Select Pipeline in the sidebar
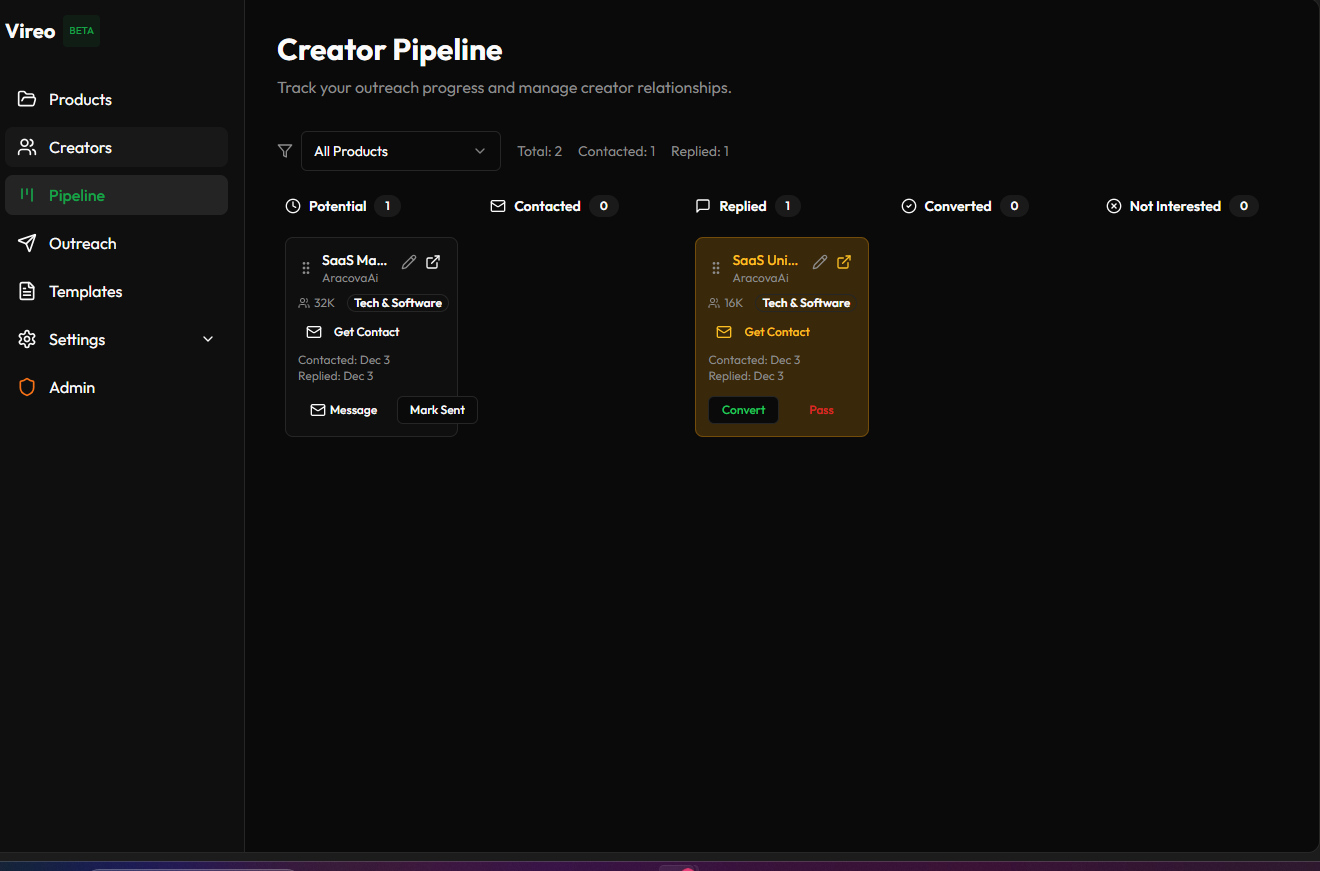The image size is (1320, 871). tap(116, 195)
